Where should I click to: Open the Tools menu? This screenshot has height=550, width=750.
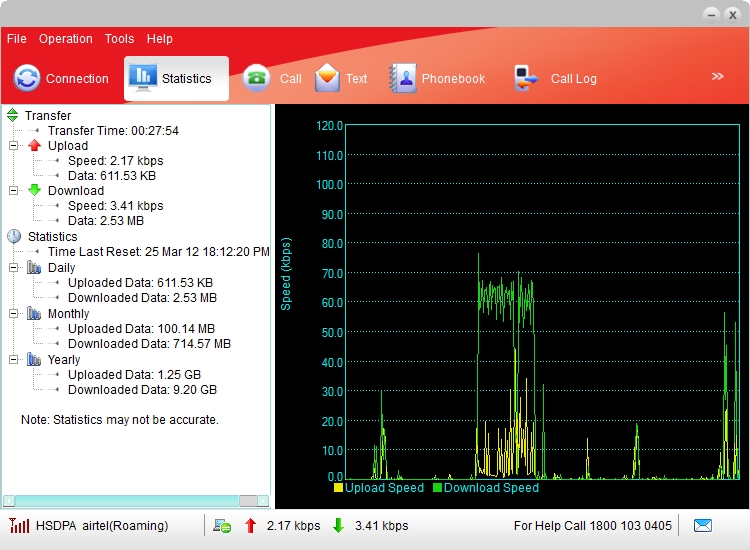coord(119,39)
